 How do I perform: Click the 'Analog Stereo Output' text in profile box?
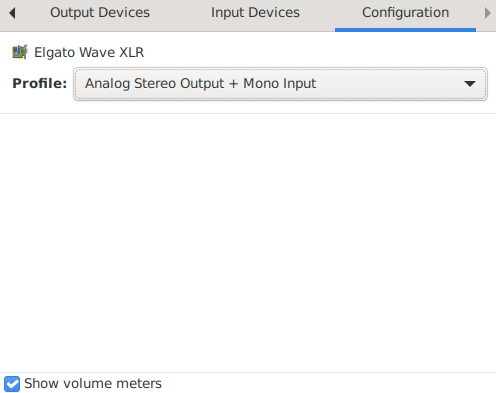(x=155, y=83)
